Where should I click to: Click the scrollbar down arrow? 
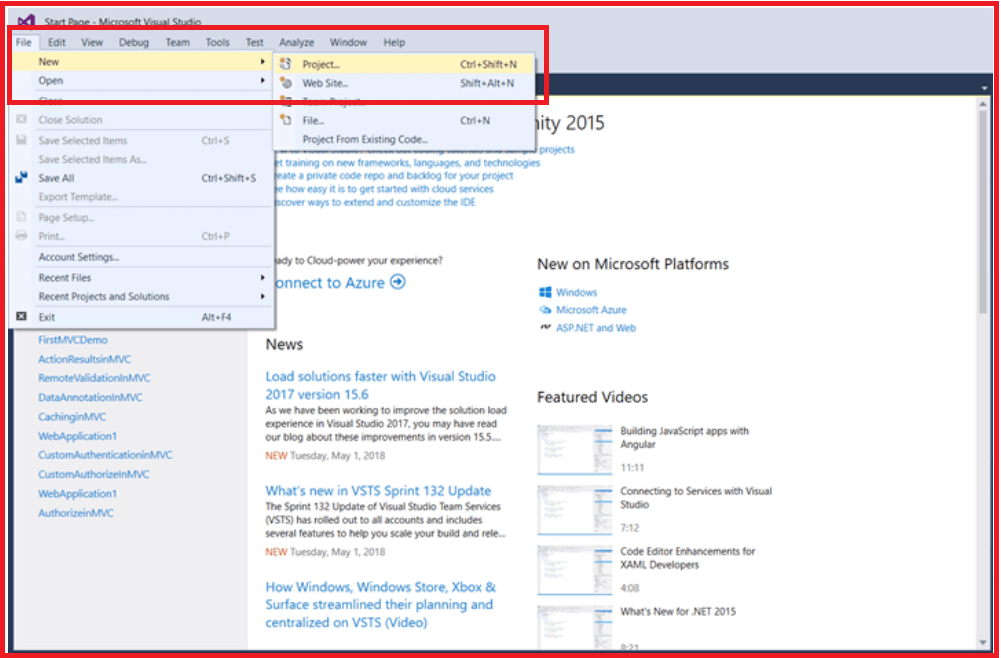[983, 642]
